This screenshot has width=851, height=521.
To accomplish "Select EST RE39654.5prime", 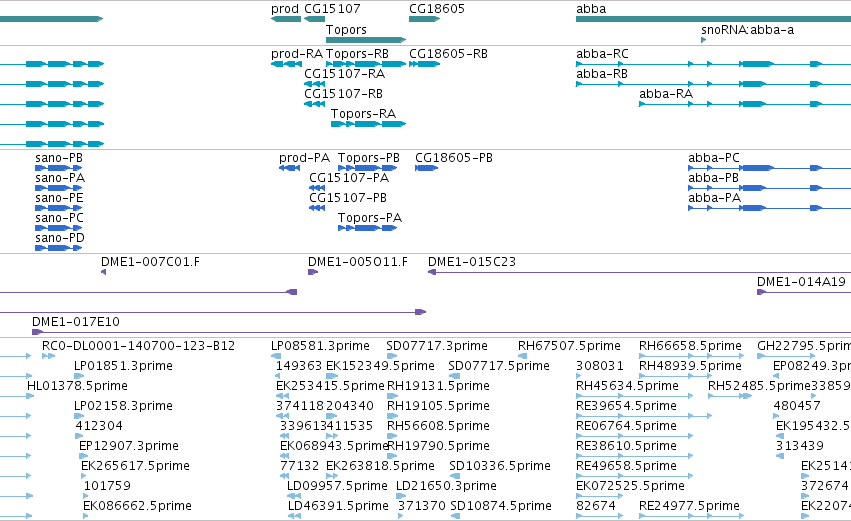I will (x=644, y=417).
